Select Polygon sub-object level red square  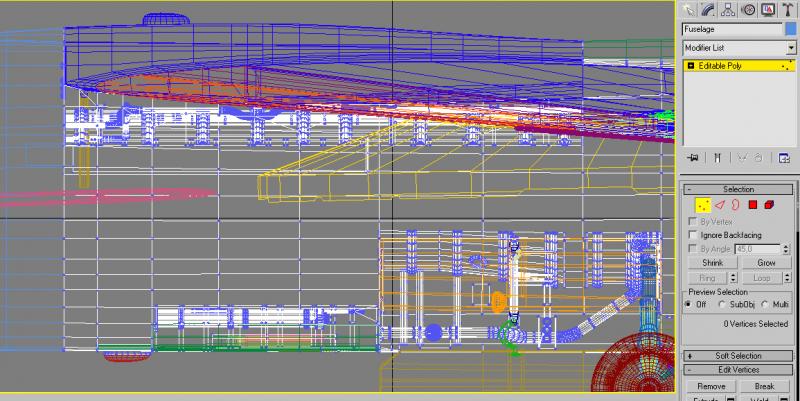click(752, 205)
